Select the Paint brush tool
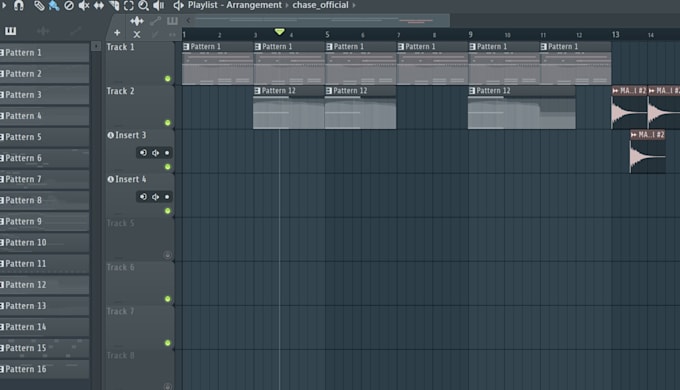This screenshot has height=390, width=680. 54,6
